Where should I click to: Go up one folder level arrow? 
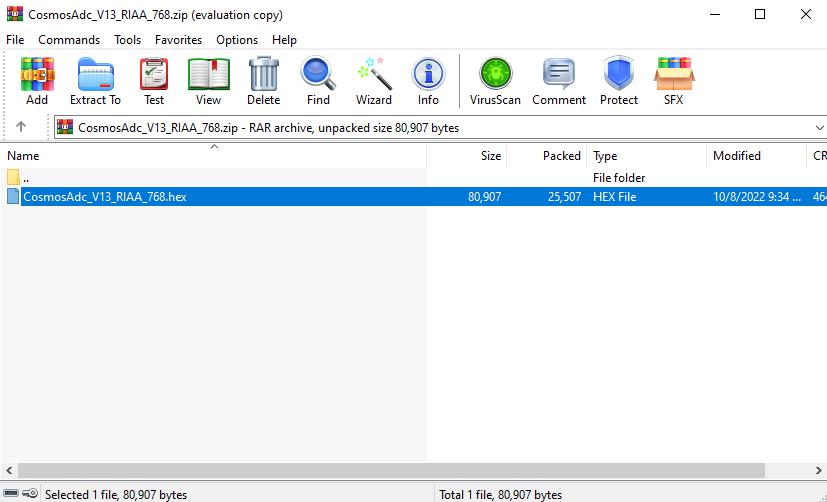click(x=21, y=127)
